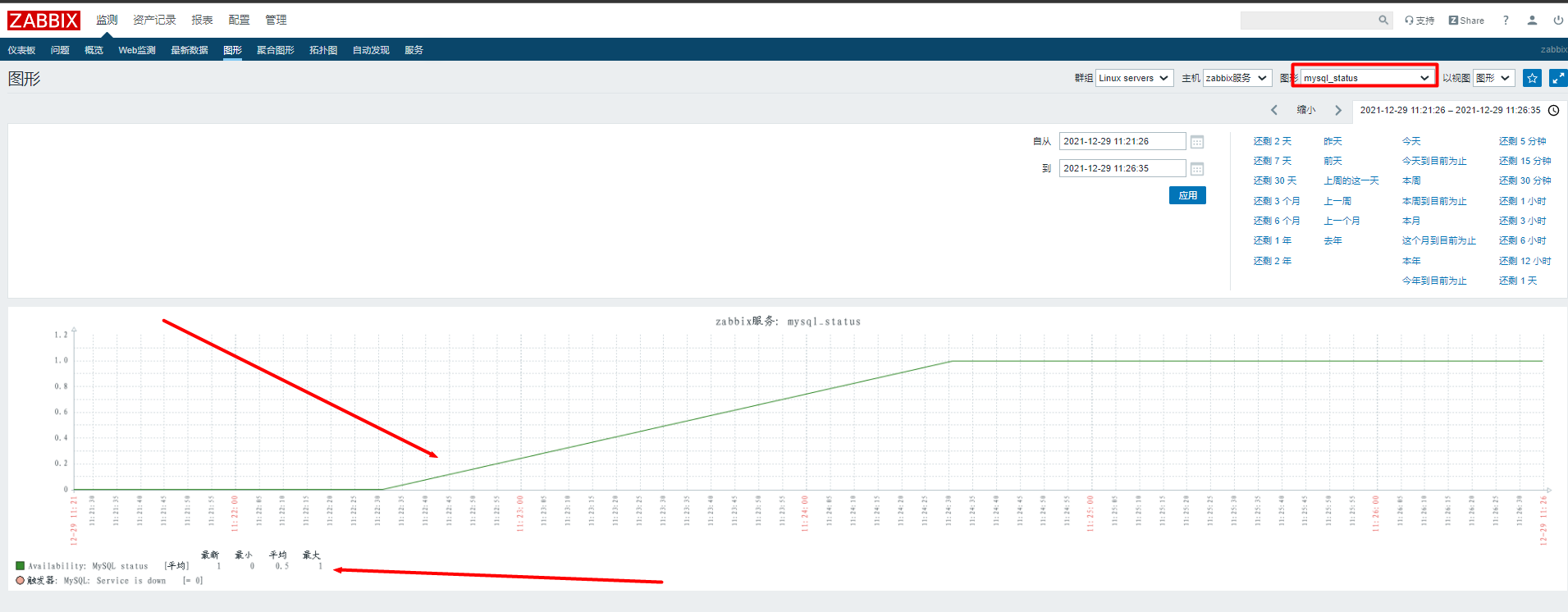This screenshot has width=1568, height=612.
Task: Click the 应用 apply button
Action: (1187, 195)
